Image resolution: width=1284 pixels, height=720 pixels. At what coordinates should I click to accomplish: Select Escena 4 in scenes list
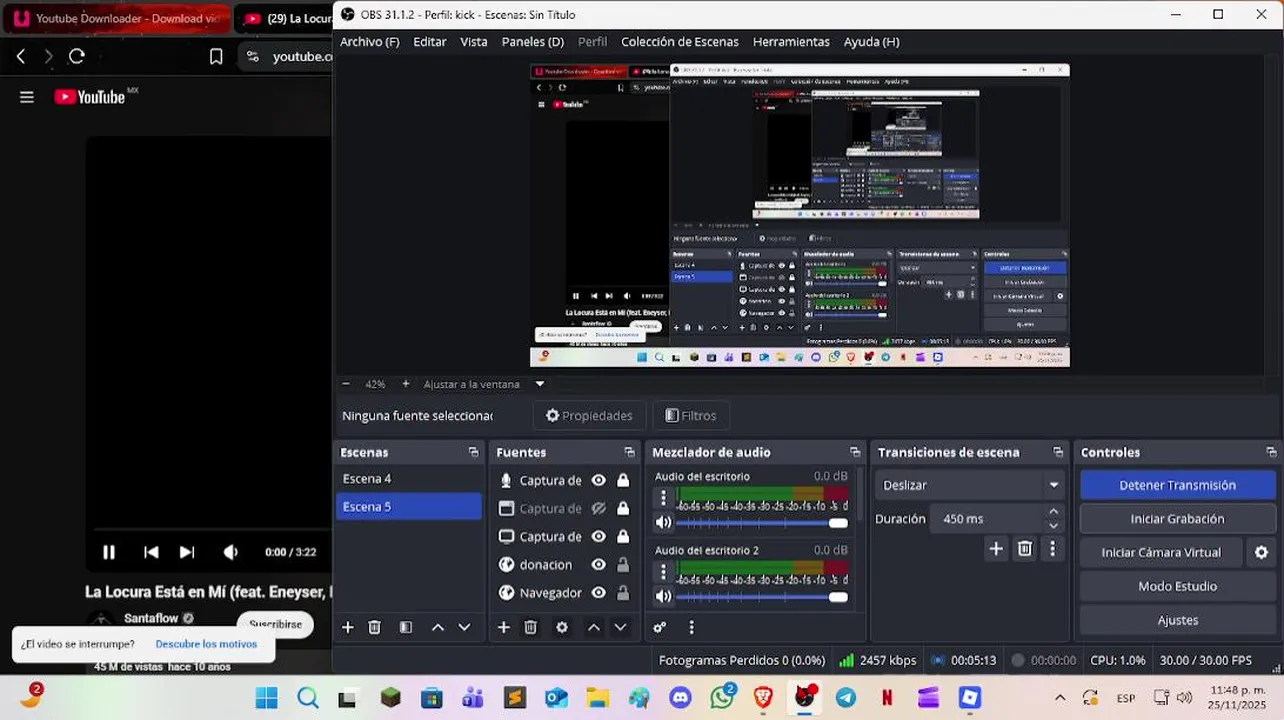408,478
